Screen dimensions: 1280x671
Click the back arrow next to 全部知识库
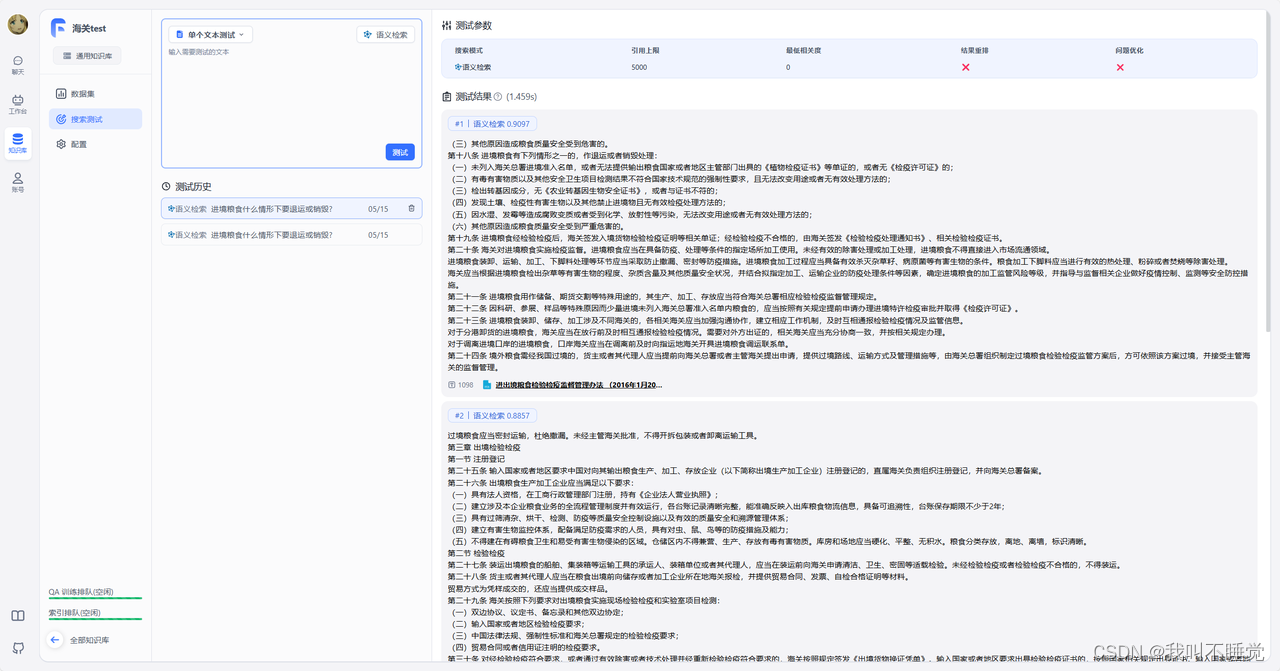pyautogui.click(x=56, y=640)
